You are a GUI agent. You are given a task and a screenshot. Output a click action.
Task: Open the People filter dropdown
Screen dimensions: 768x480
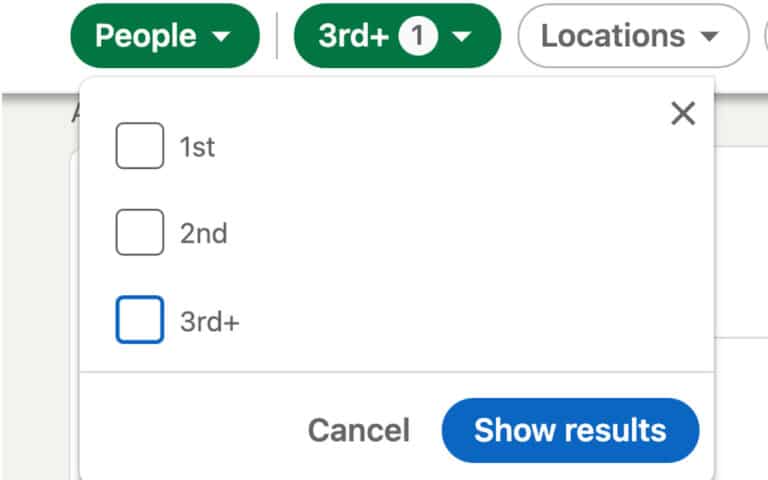point(164,36)
